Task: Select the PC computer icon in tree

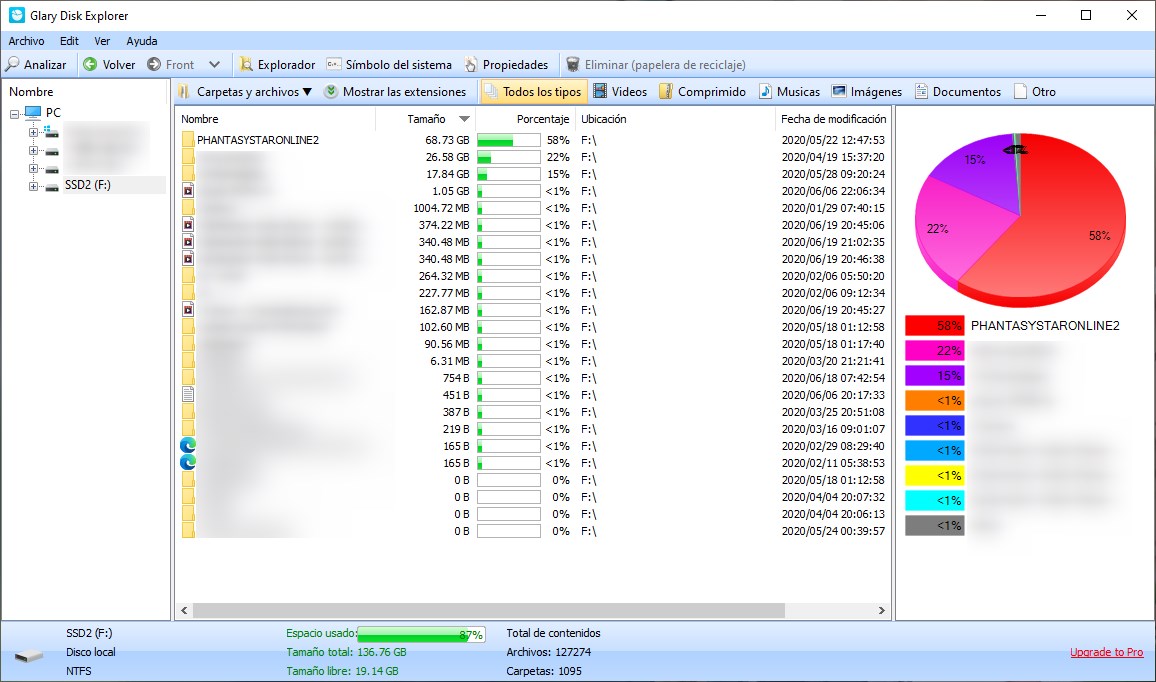Action: 33,112
